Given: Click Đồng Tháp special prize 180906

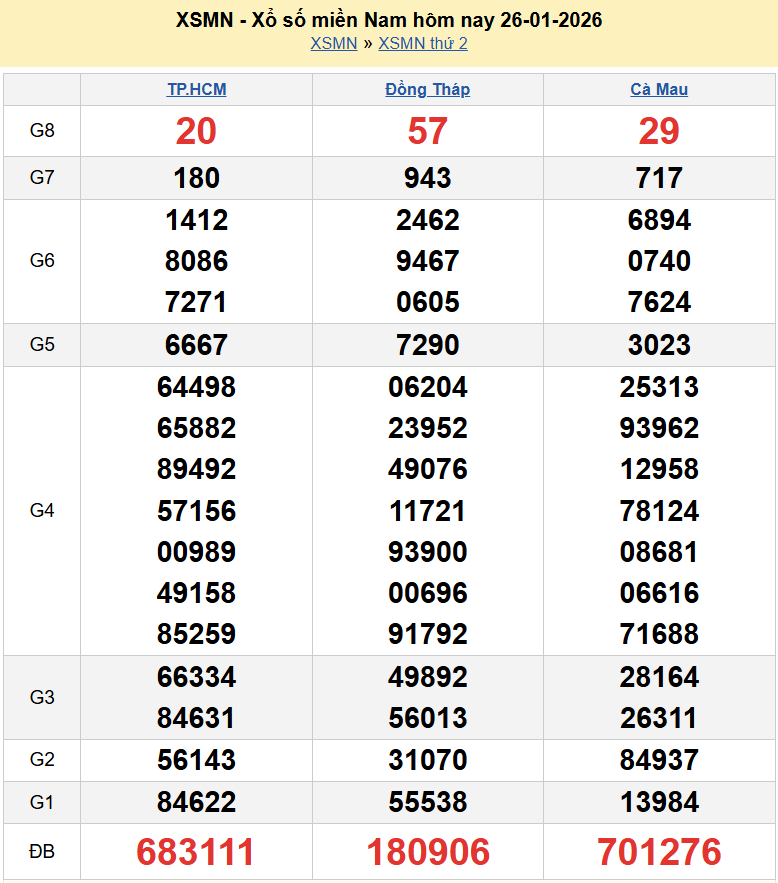Looking at the screenshot, I should click(x=427, y=852).
